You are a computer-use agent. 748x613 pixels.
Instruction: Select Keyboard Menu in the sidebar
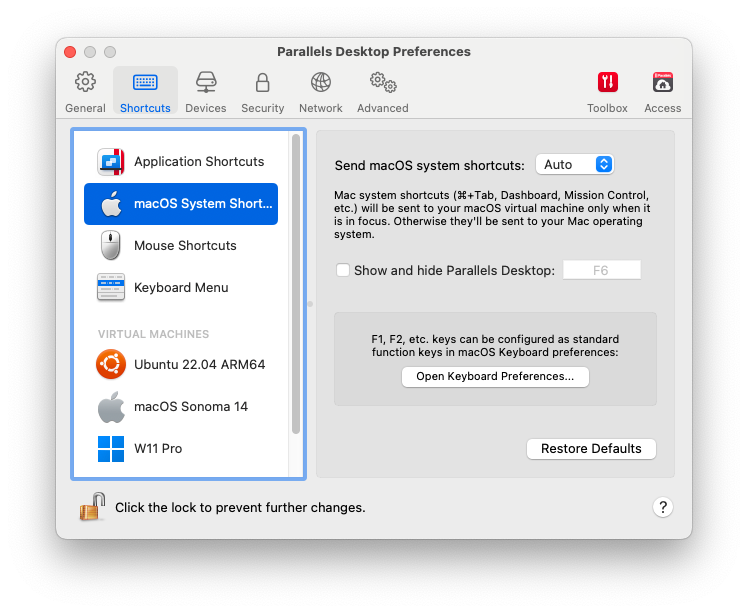181,288
